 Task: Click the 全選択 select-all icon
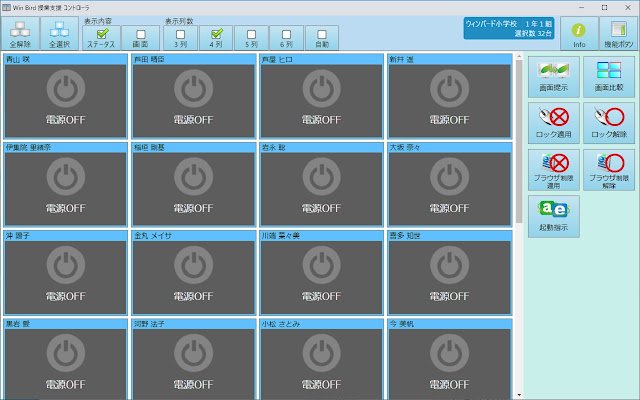59,33
